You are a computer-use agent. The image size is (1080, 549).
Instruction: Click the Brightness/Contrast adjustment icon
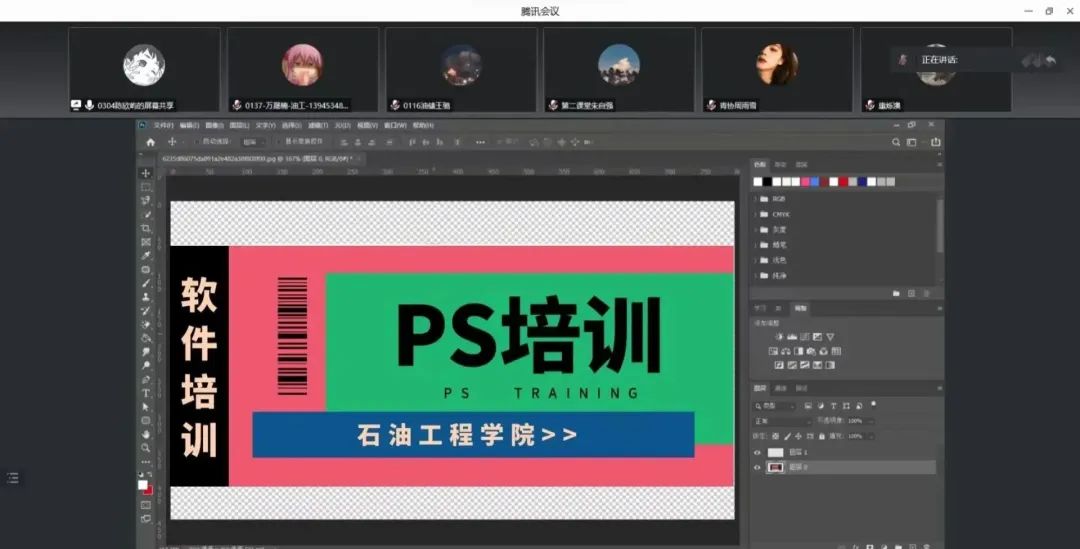click(x=779, y=337)
